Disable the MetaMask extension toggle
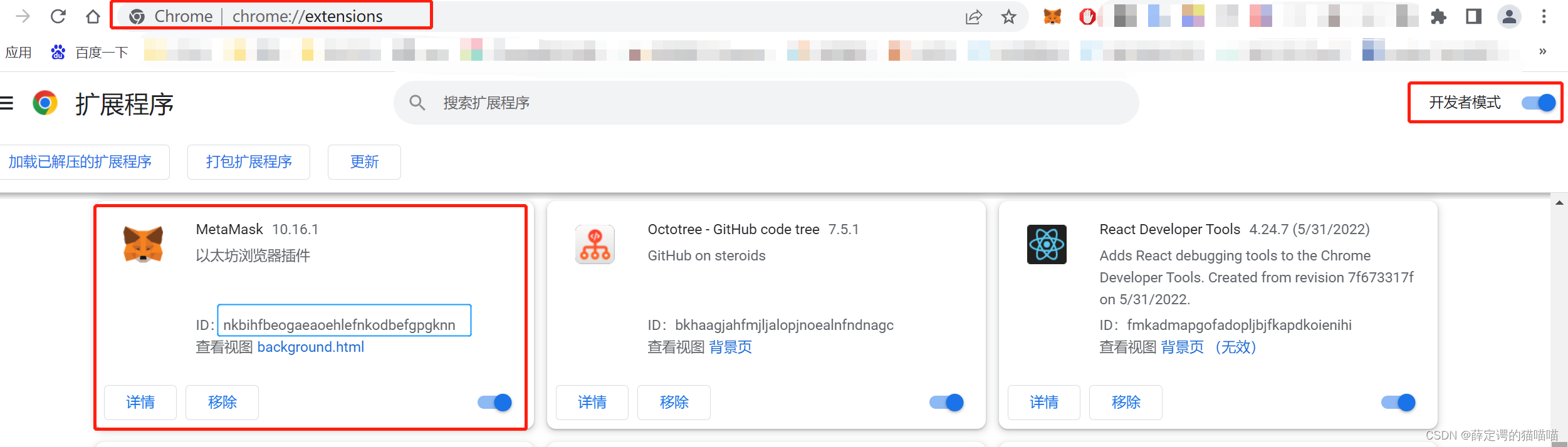 494,403
